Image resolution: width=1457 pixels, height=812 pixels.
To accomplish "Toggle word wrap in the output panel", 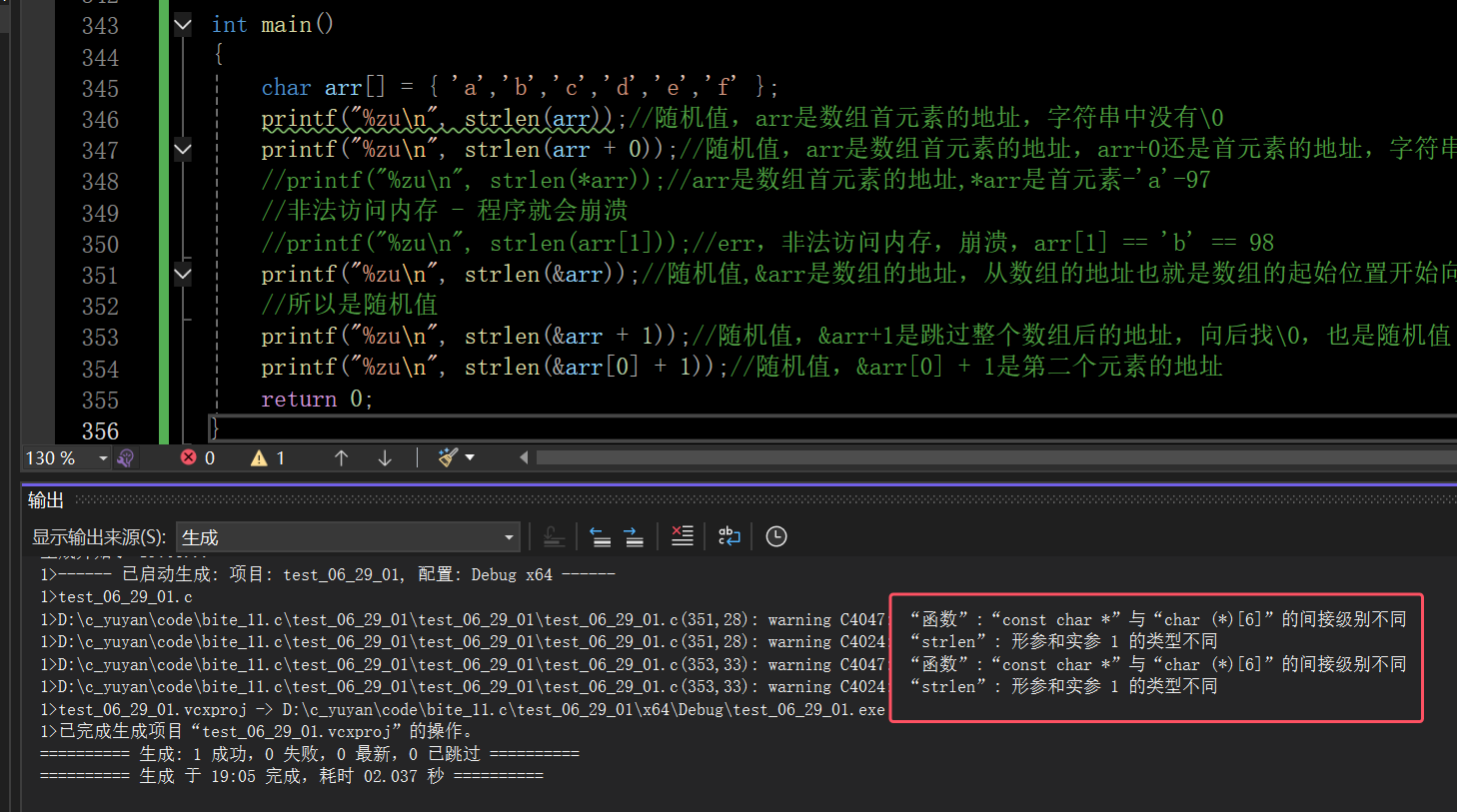I will (729, 536).
